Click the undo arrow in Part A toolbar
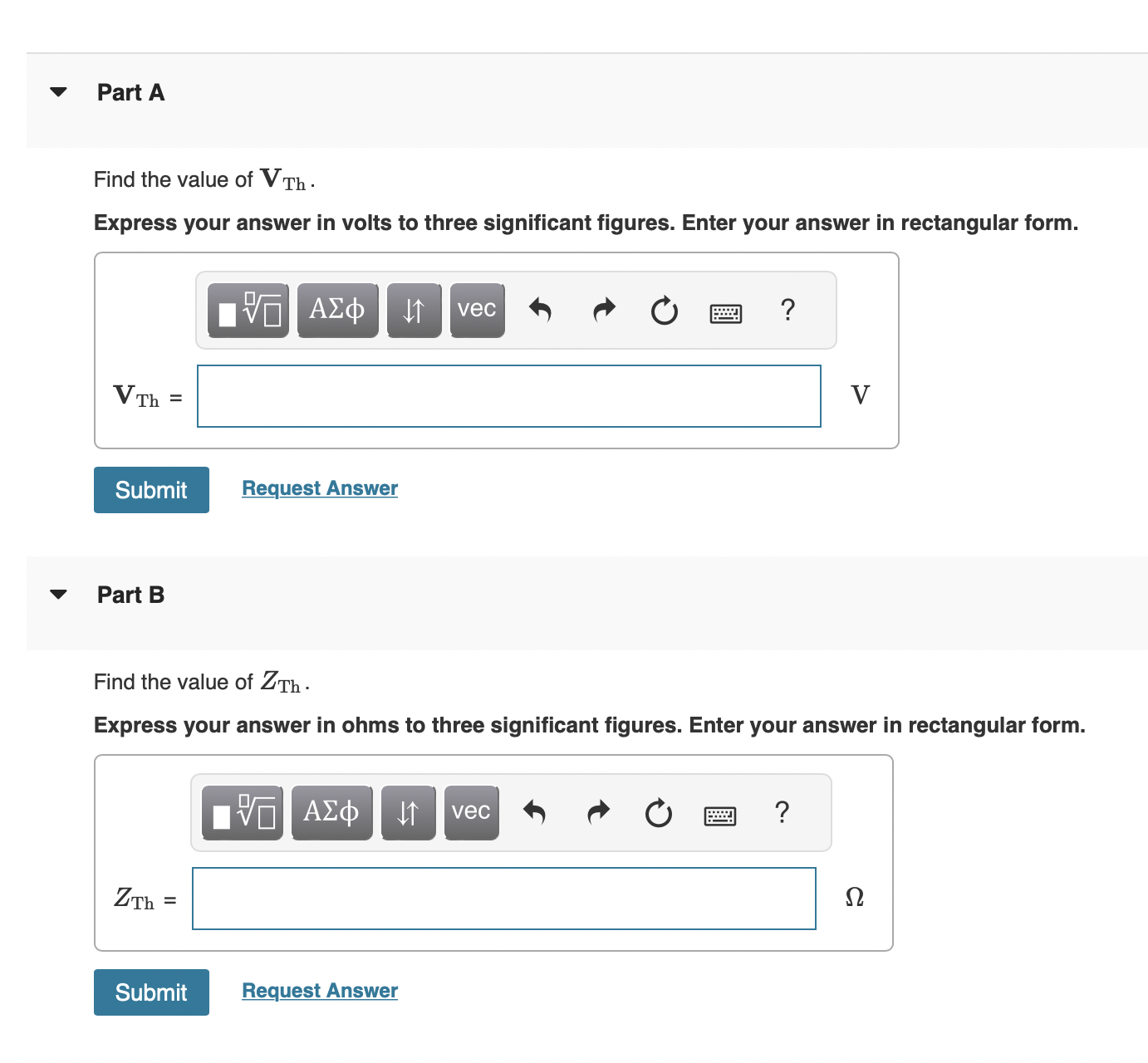 [541, 309]
